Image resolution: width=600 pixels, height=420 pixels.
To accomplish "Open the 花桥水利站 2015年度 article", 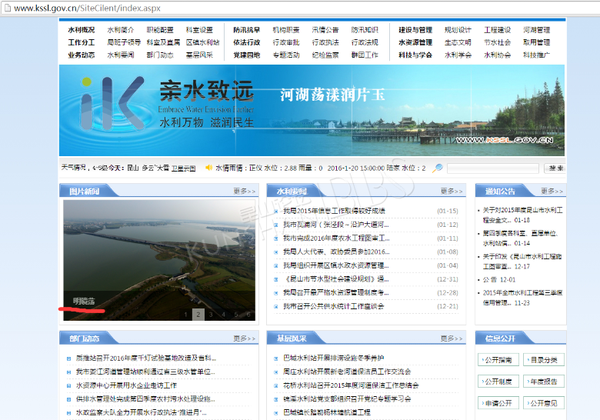I will pos(351,386).
